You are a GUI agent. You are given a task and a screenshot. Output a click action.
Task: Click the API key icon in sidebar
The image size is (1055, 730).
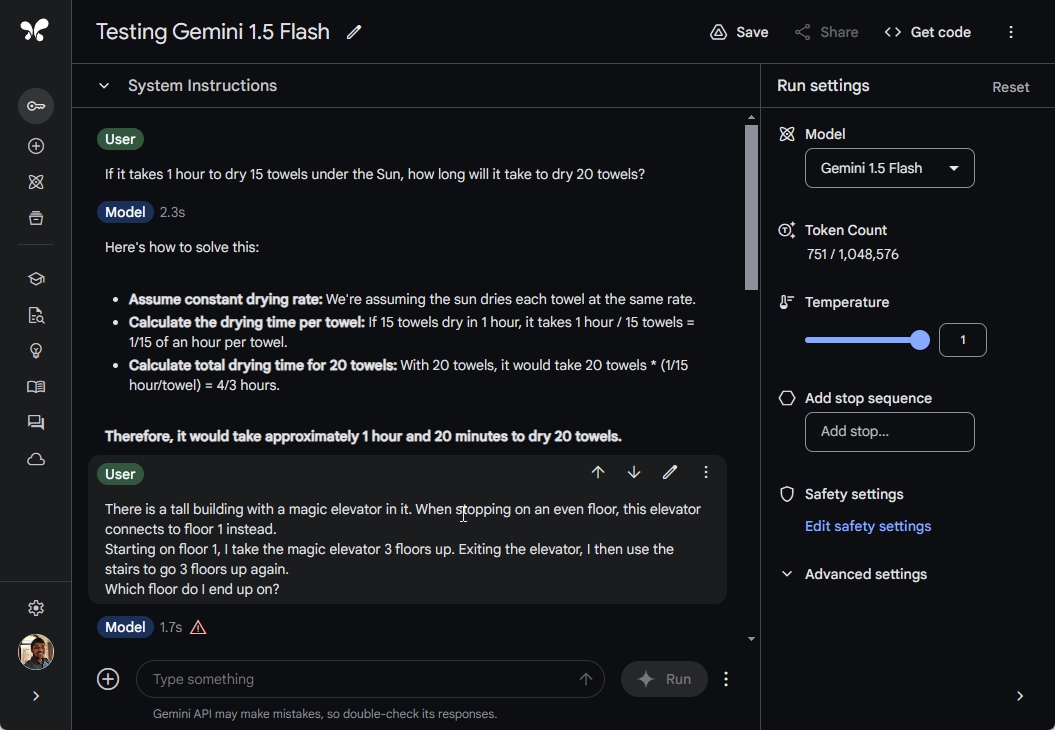pyautogui.click(x=36, y=106)
